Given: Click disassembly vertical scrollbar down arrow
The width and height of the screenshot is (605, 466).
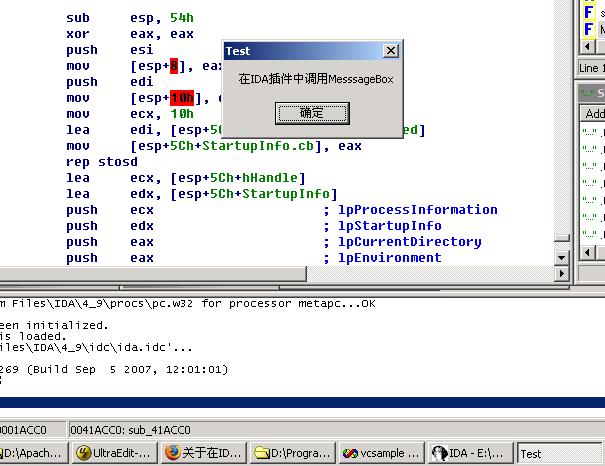Looking at the screenshot, I should (x=561, y=258).
